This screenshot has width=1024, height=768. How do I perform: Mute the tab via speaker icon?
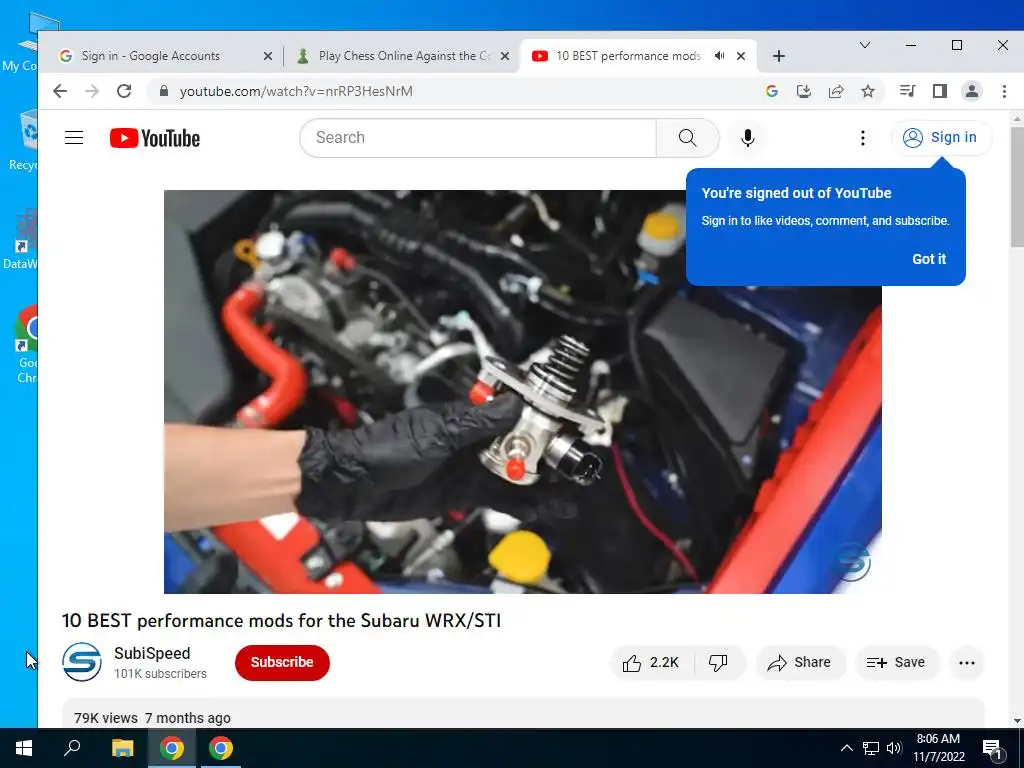coord(719,56)
